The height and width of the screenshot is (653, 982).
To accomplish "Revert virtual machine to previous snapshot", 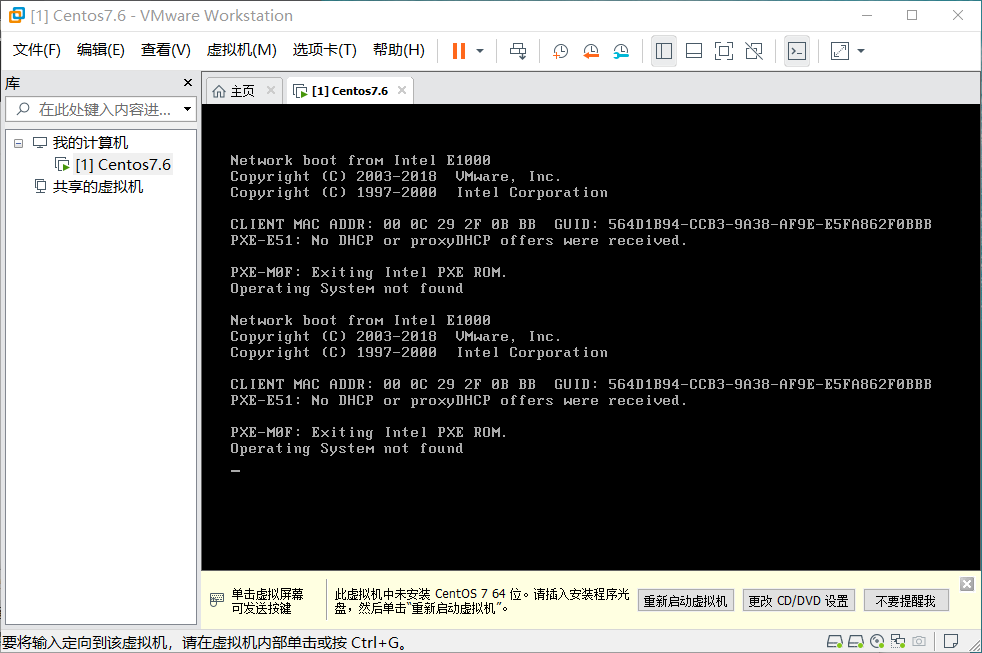I will tap(591, 51).
